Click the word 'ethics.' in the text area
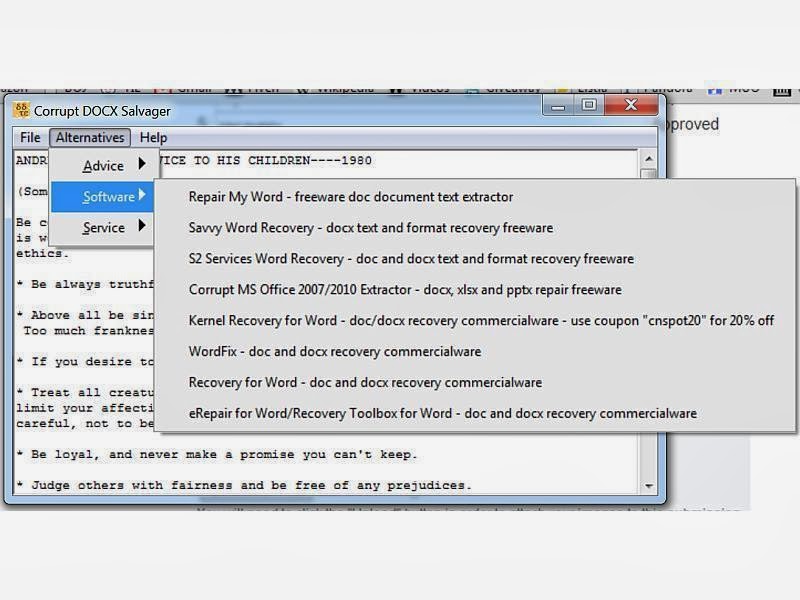The width and height of the screenshot is (800, 600). [42, 254]
